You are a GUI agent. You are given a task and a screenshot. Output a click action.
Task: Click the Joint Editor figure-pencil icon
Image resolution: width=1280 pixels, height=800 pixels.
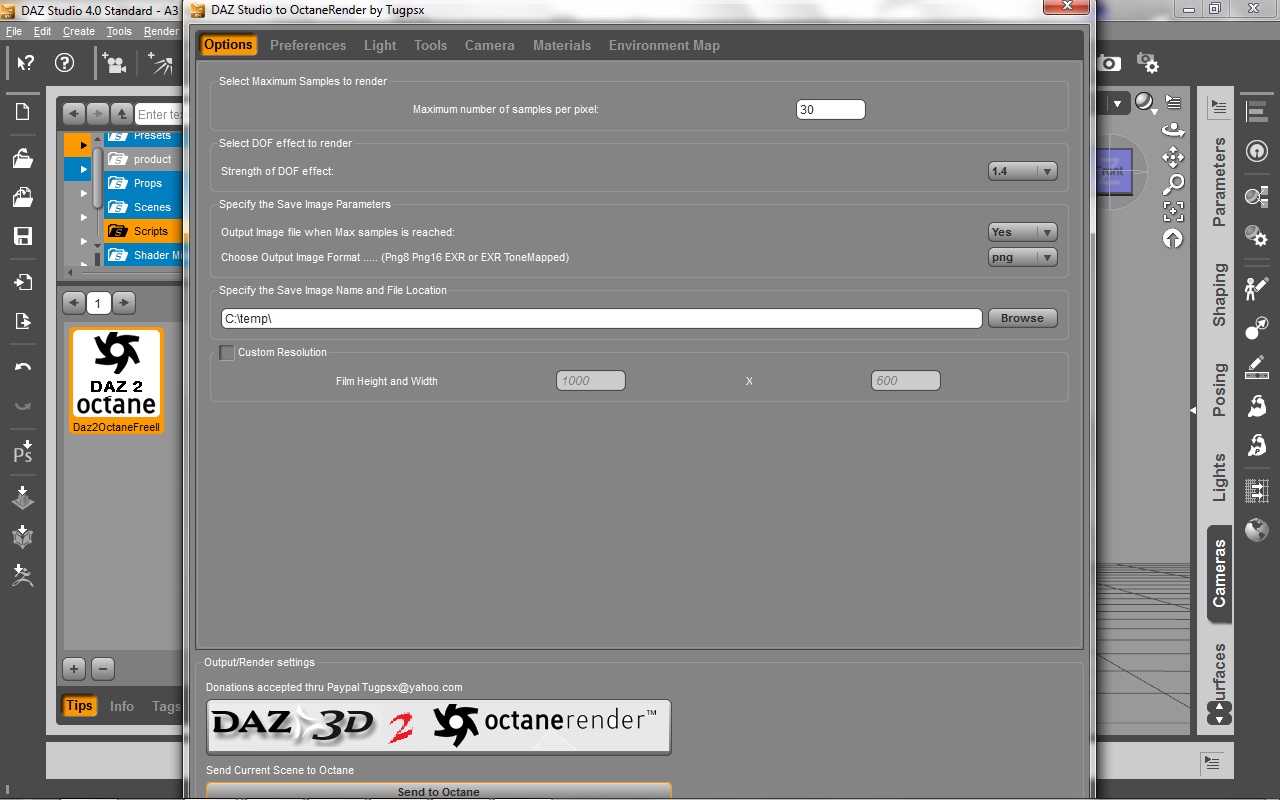coord(1257,289)
